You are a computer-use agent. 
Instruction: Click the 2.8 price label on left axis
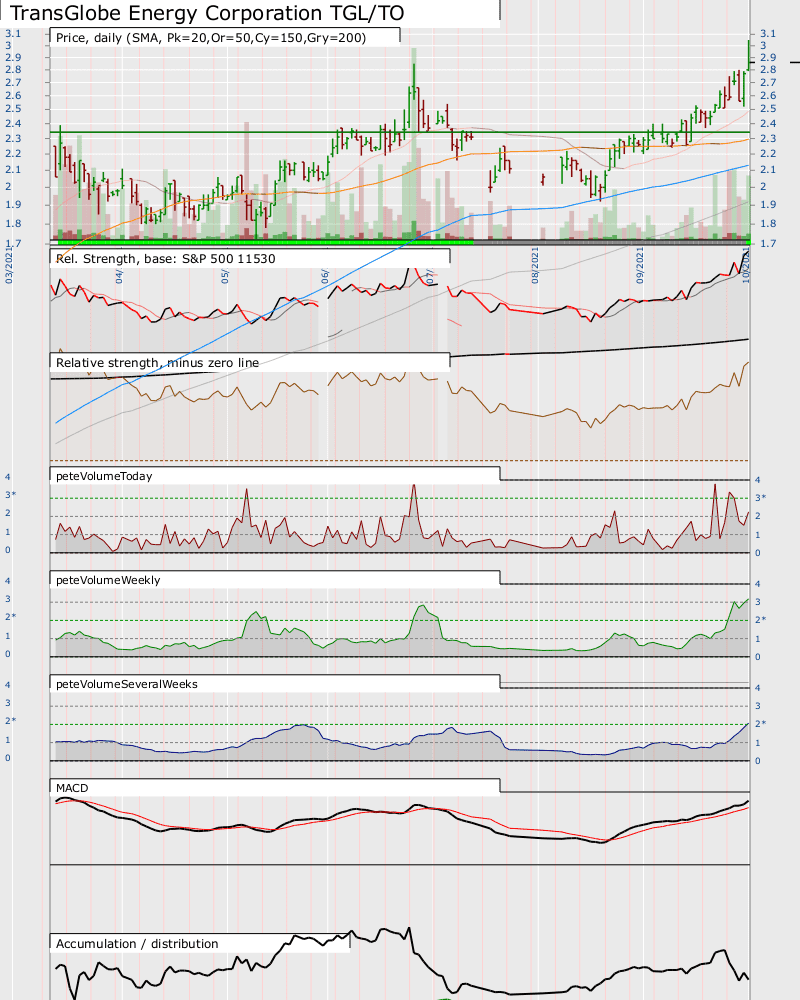[13, 70]
